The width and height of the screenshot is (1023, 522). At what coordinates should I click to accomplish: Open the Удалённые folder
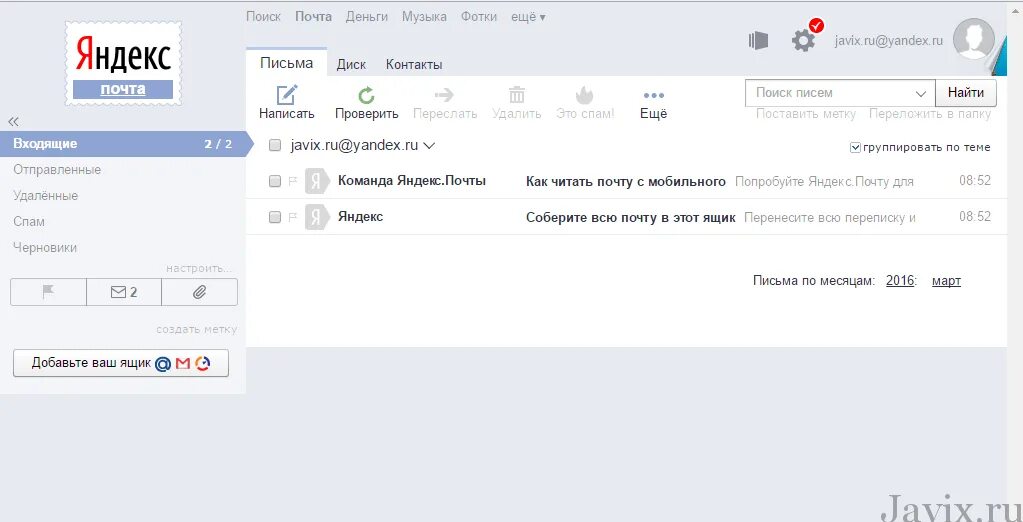click(x=46, y=196)
